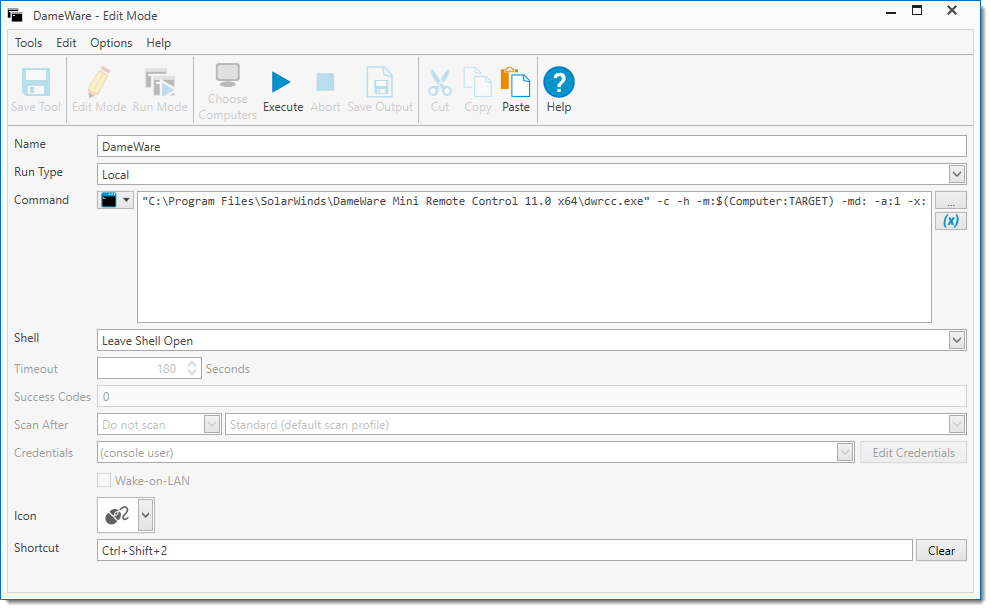Click the Save Tool toolbar icon

(x=35, y=90)
